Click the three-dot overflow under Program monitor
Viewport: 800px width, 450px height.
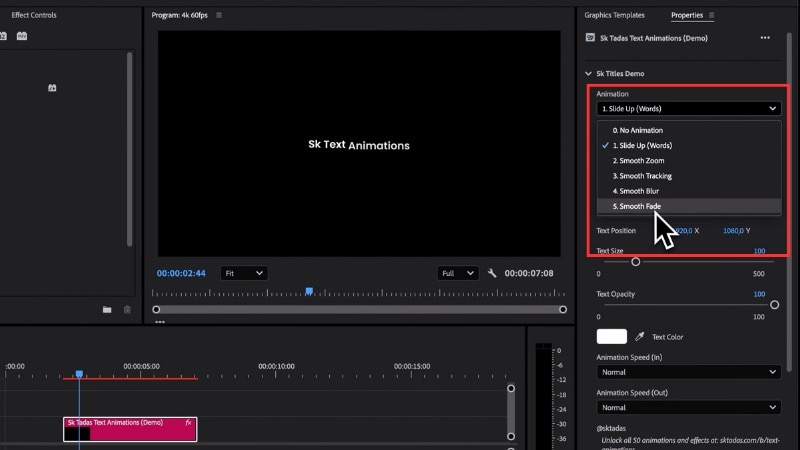tap(160, 322)
